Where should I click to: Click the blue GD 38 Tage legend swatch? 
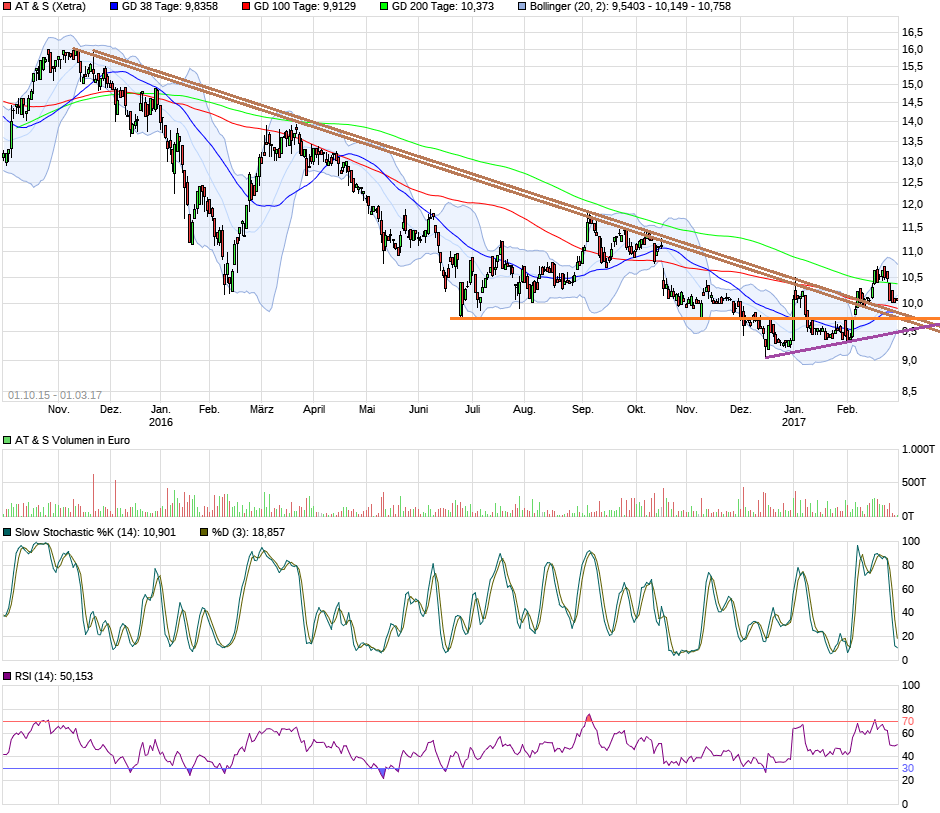[x=114, y=7]
